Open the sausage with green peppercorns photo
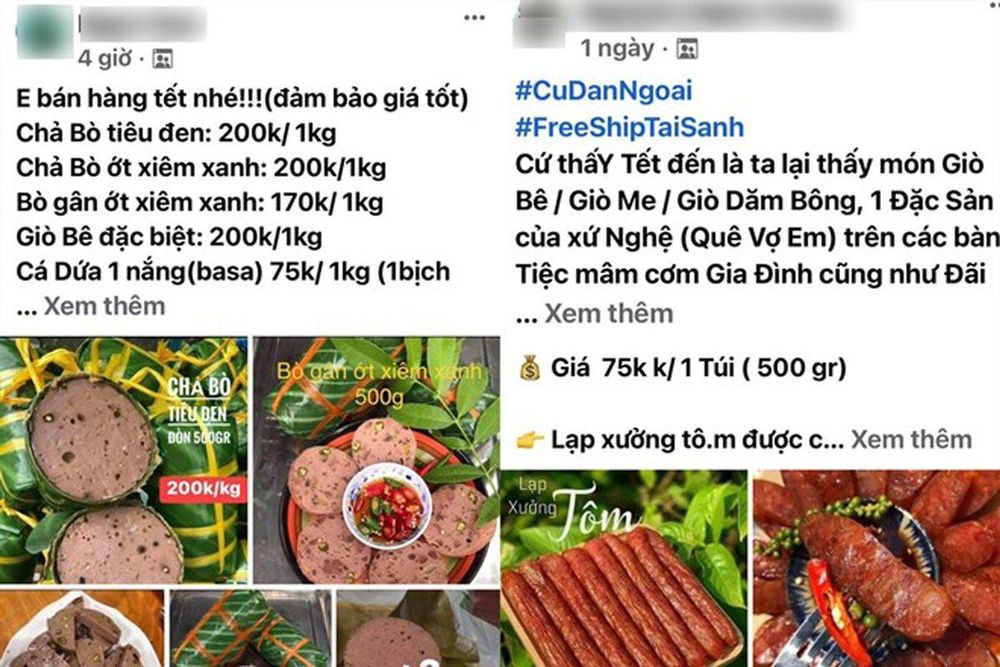 click(877, 568)
